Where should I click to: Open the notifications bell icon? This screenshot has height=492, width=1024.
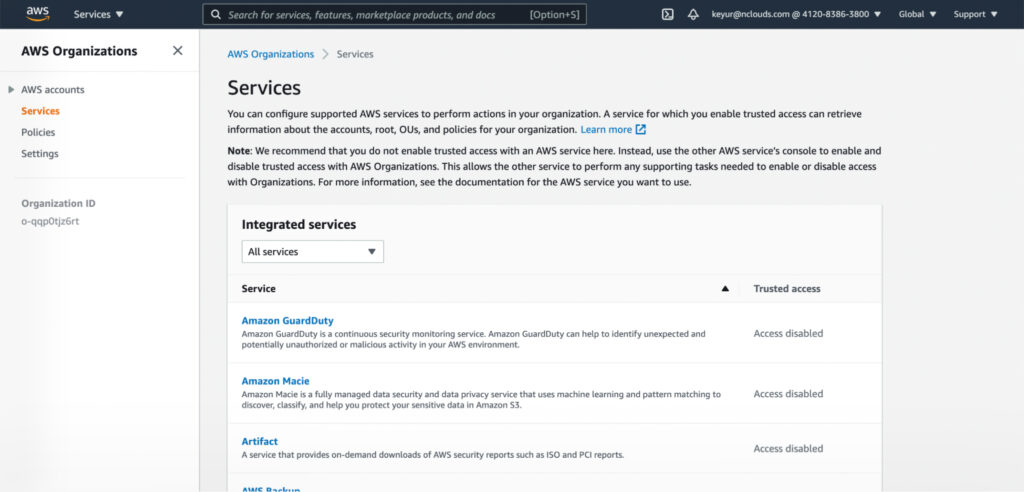[x=694, y=14]
